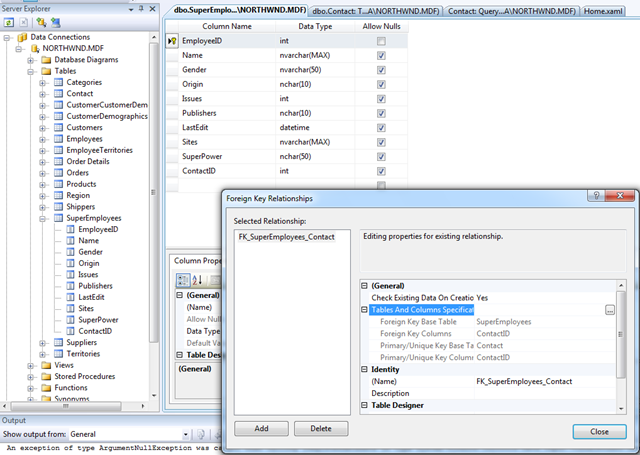Uncheck Allow Nulls for the Gender column
Image resolution: width=640 pixels, height=455 pixels.
pyautogui.click(x=381, y=70)
